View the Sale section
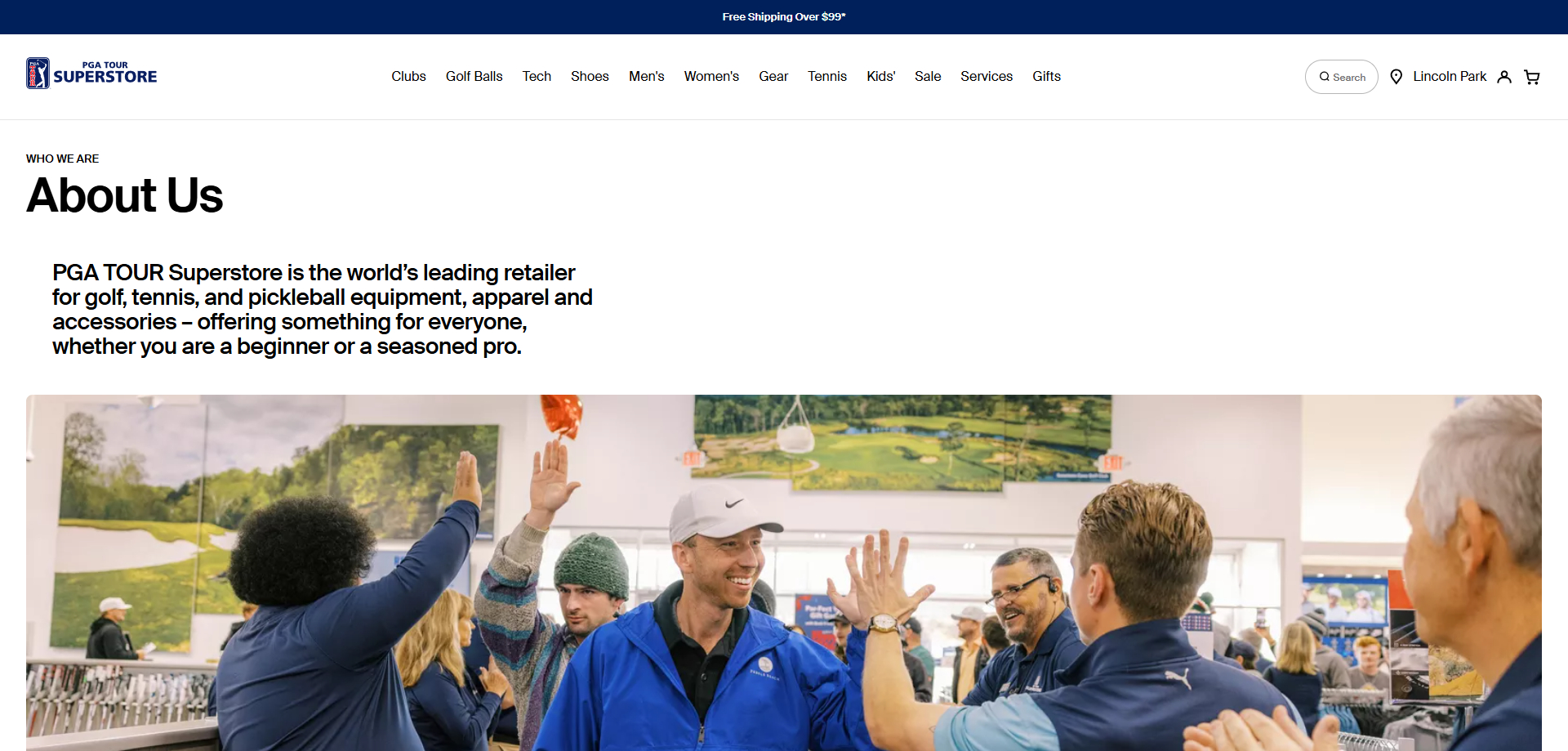This screenshot has height=751, width=1568. click(928, 76)
